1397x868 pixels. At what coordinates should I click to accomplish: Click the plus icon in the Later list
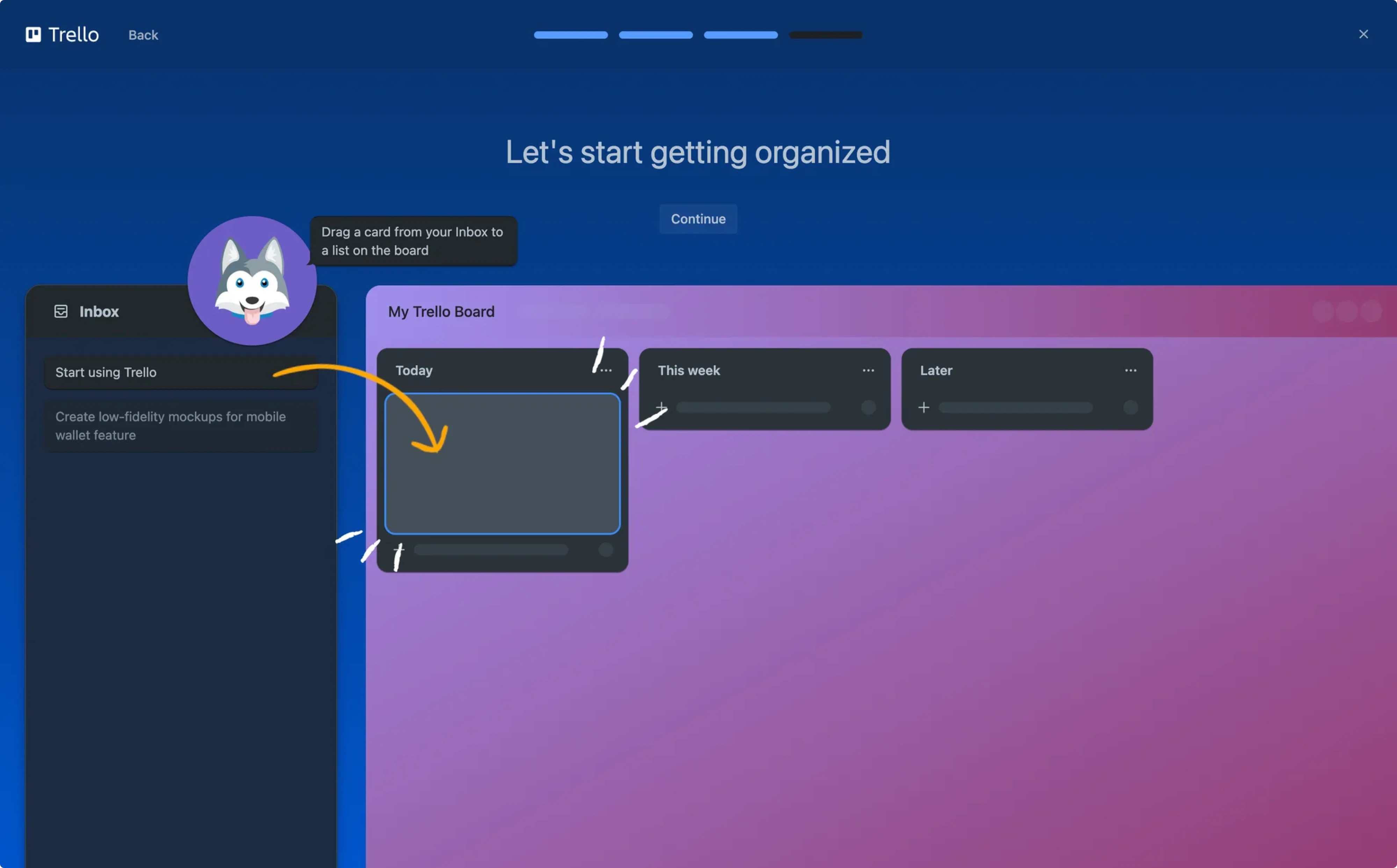[x=924, y=407]
